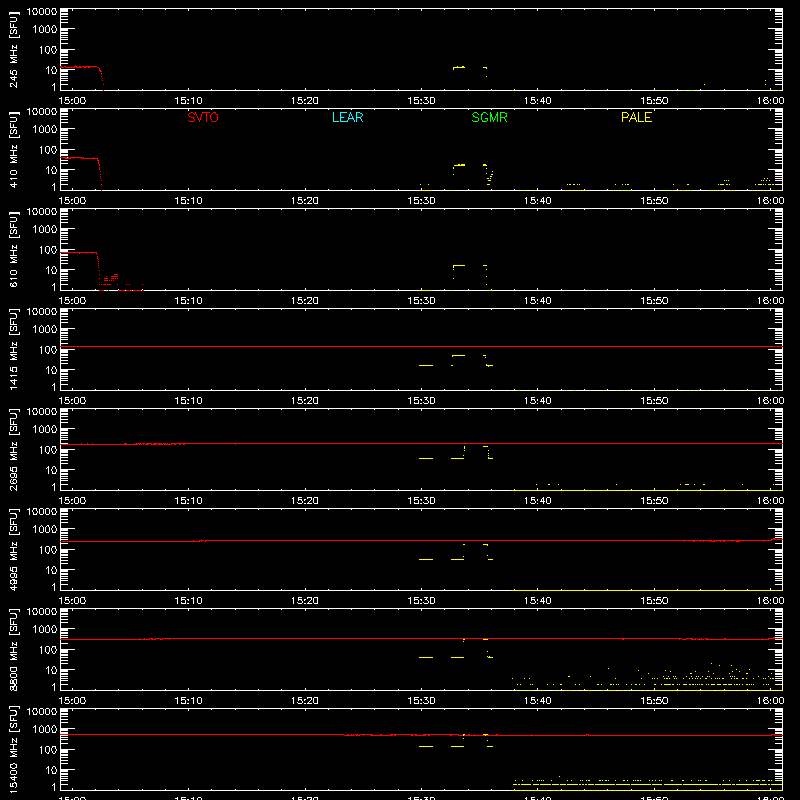Click the 15:40 tick below the 610 MHz panel

537,301
